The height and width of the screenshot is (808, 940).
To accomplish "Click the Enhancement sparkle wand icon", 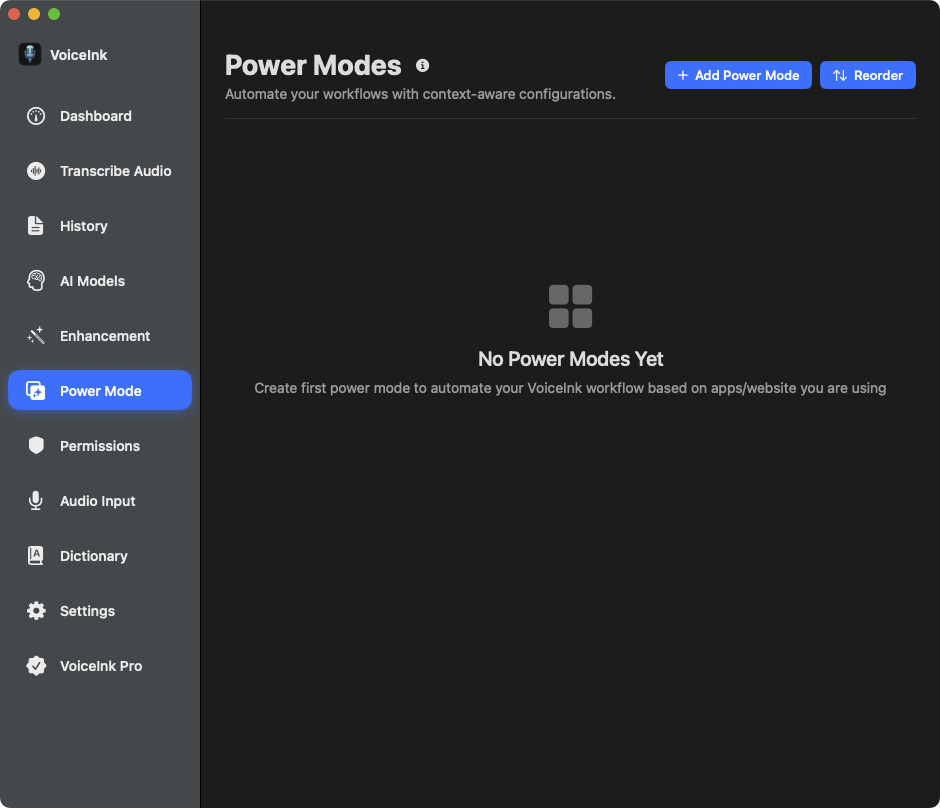I will 36,336.
